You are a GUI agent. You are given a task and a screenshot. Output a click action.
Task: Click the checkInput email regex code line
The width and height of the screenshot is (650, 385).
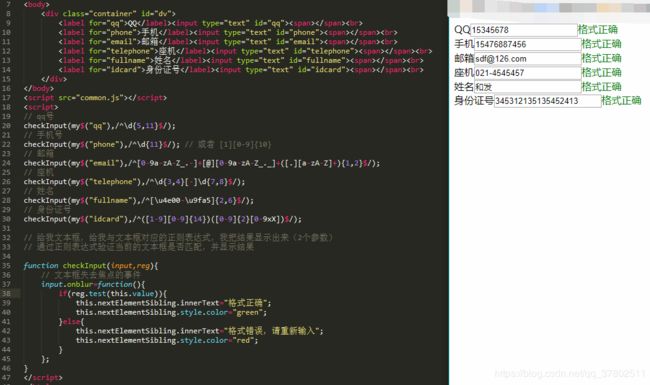[201, 163]
